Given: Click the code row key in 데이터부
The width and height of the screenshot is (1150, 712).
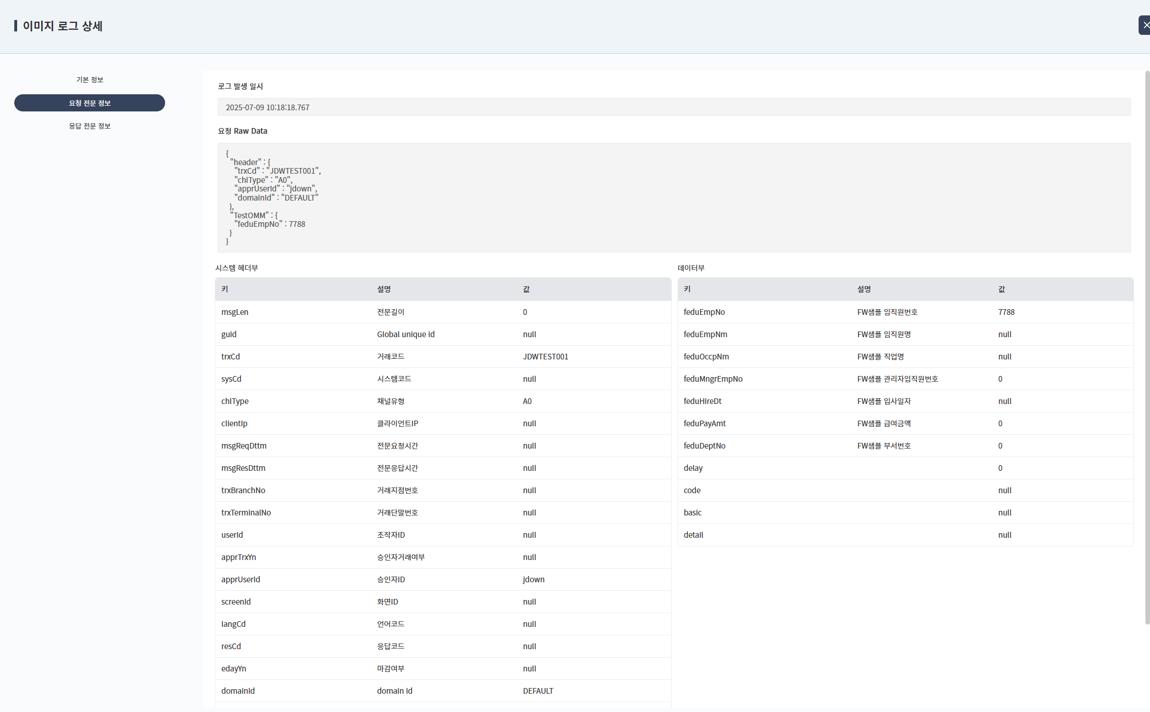Looking at the screenshot, I should click(692, 491).
